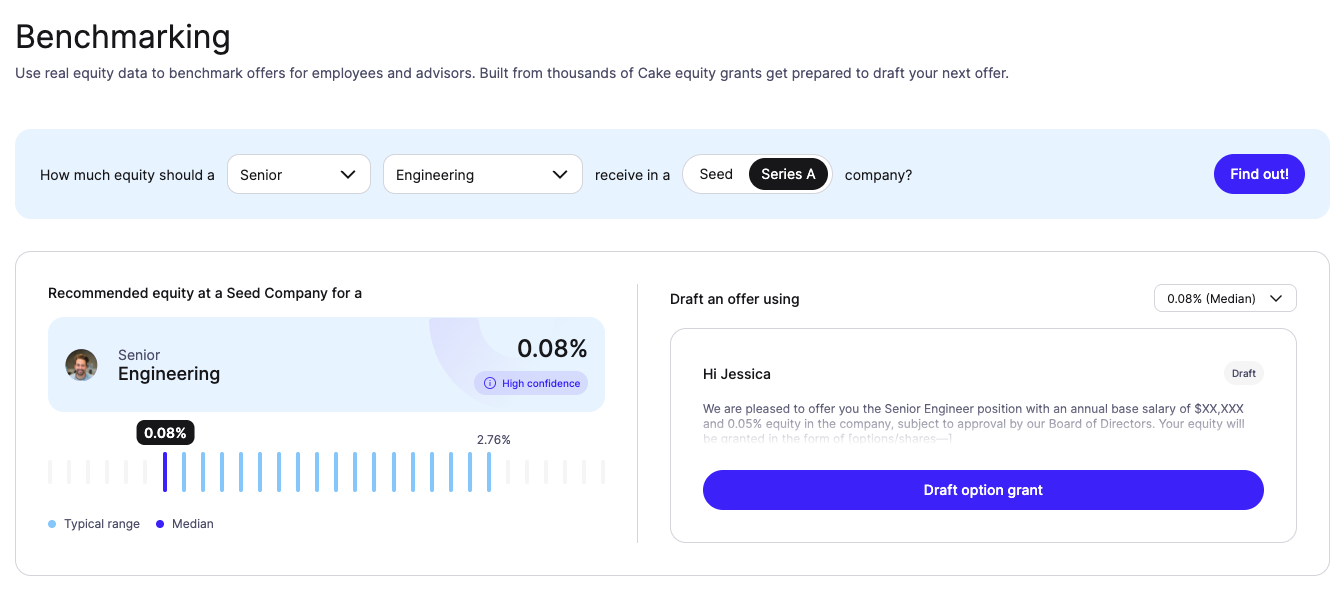Click the Find out! button

[1259, 174]
